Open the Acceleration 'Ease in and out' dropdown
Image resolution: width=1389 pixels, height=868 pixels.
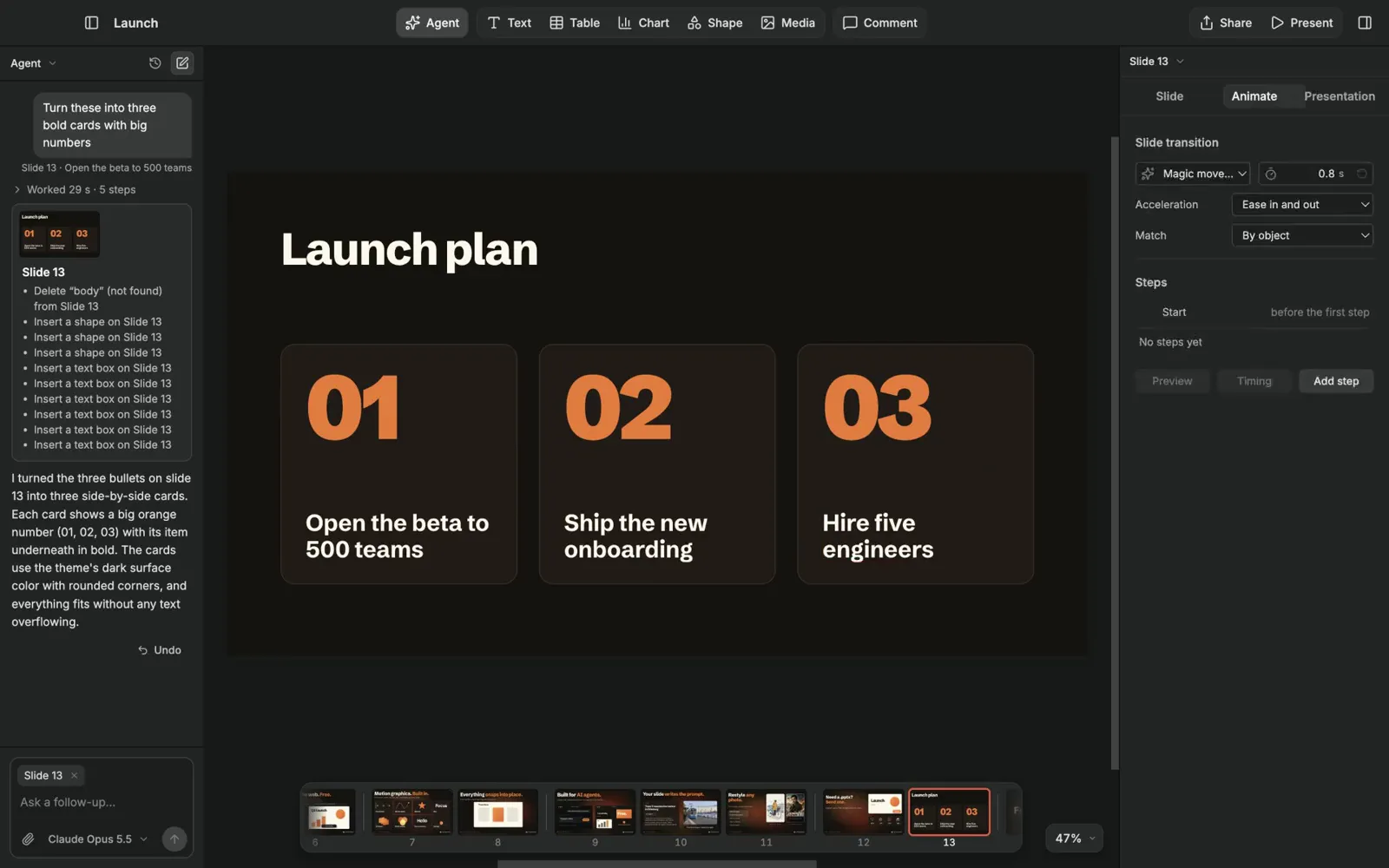pyautogui.click(x=1302, y=205)
